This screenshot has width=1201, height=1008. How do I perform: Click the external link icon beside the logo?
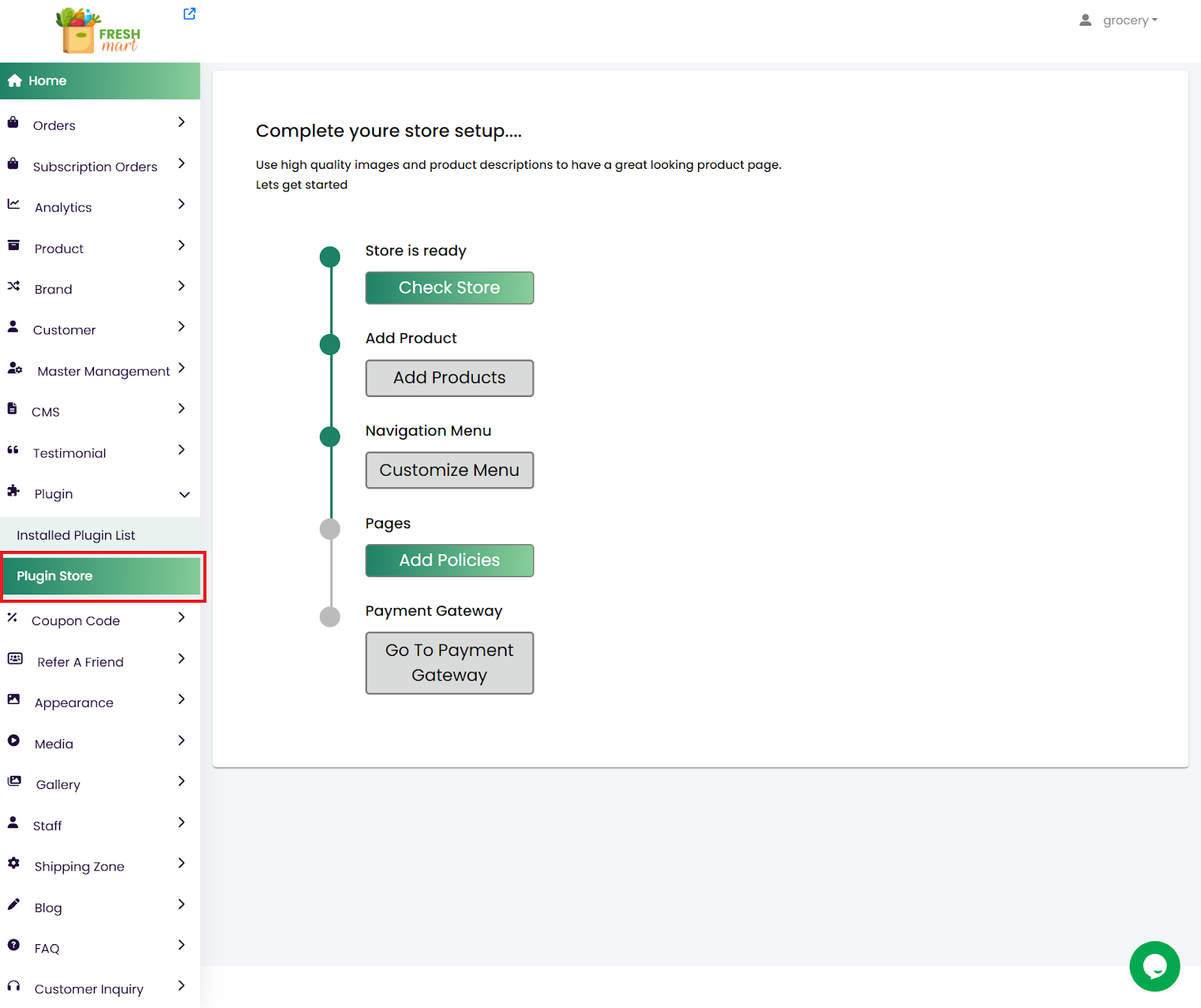click(189, 14)
